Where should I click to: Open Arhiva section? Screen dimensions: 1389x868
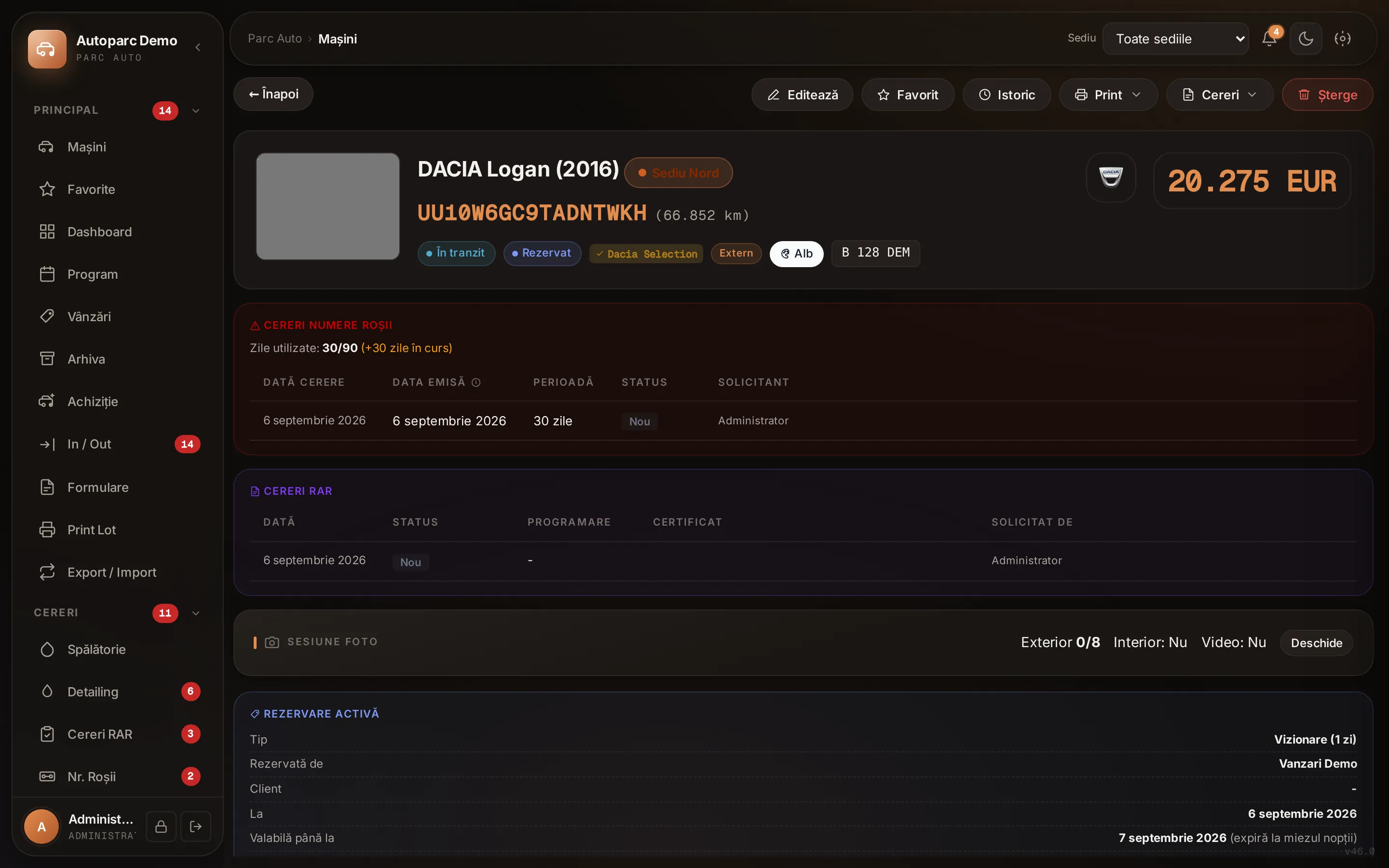click(x=118, y=359)
